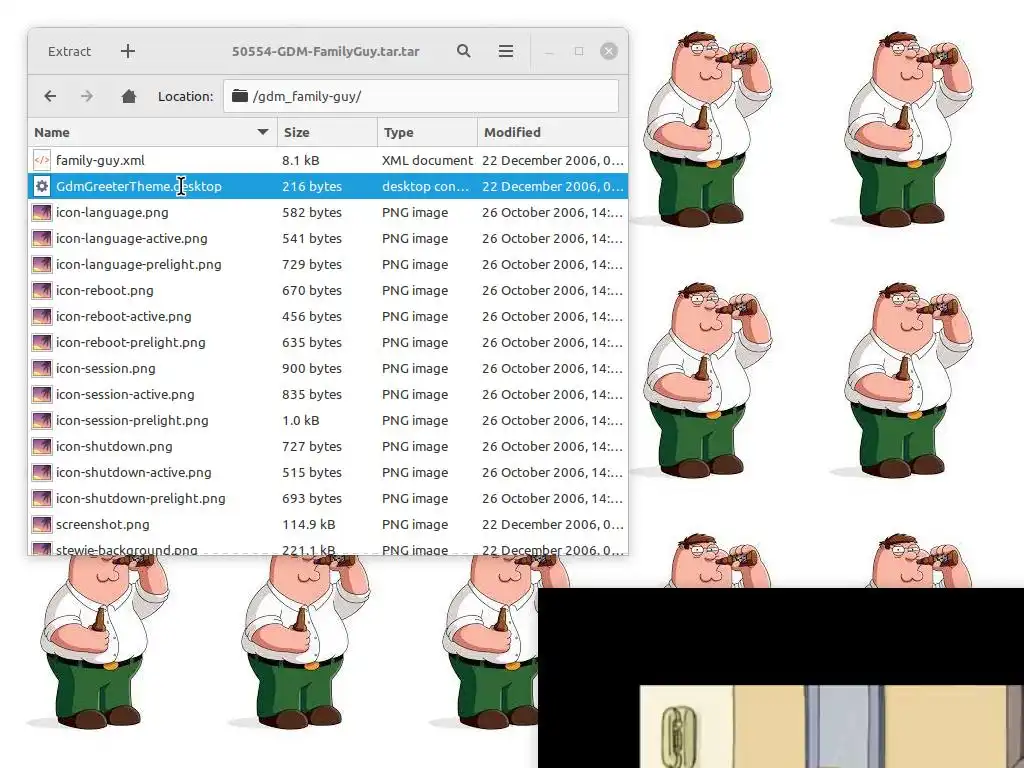Click XML file icon of family-guy.xml
This screenshot has width=1024, height=768.
click(x=42, y=160)
